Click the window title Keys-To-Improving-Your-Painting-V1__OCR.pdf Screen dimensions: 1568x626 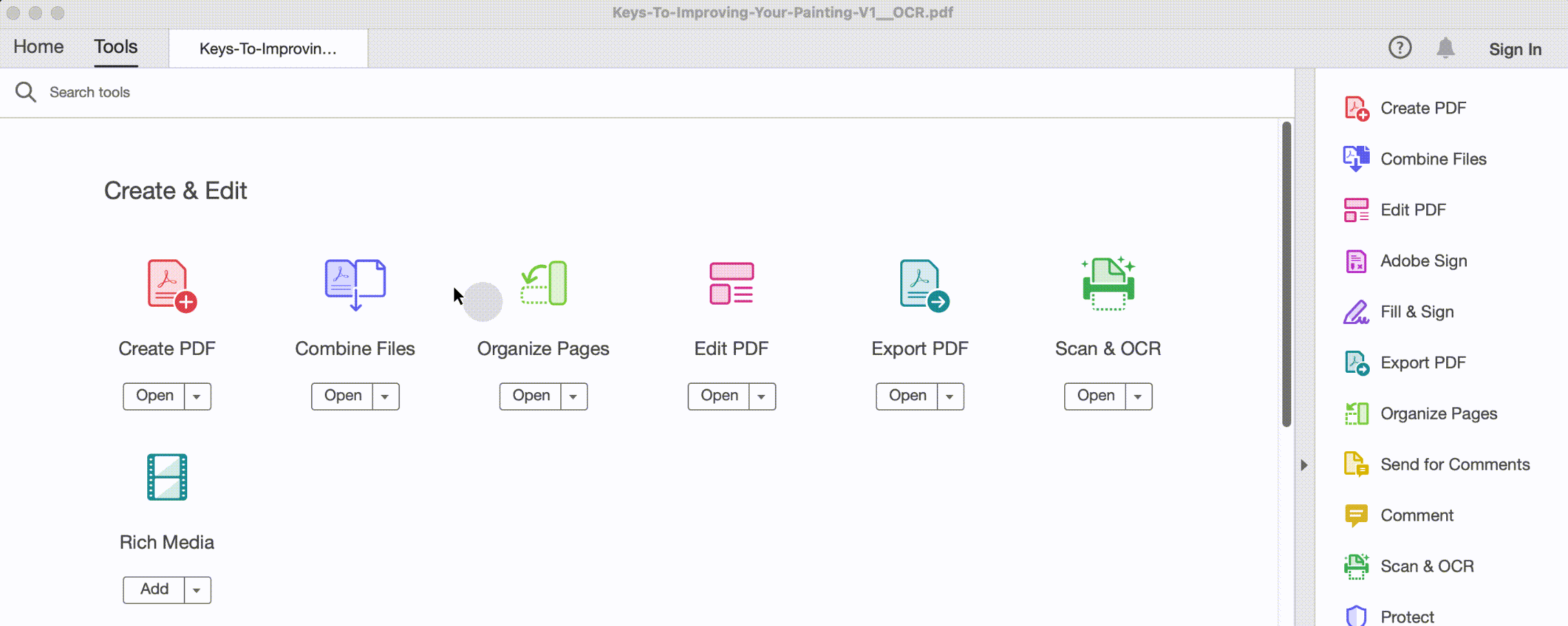pyautogui.click(x=783, y=12)
